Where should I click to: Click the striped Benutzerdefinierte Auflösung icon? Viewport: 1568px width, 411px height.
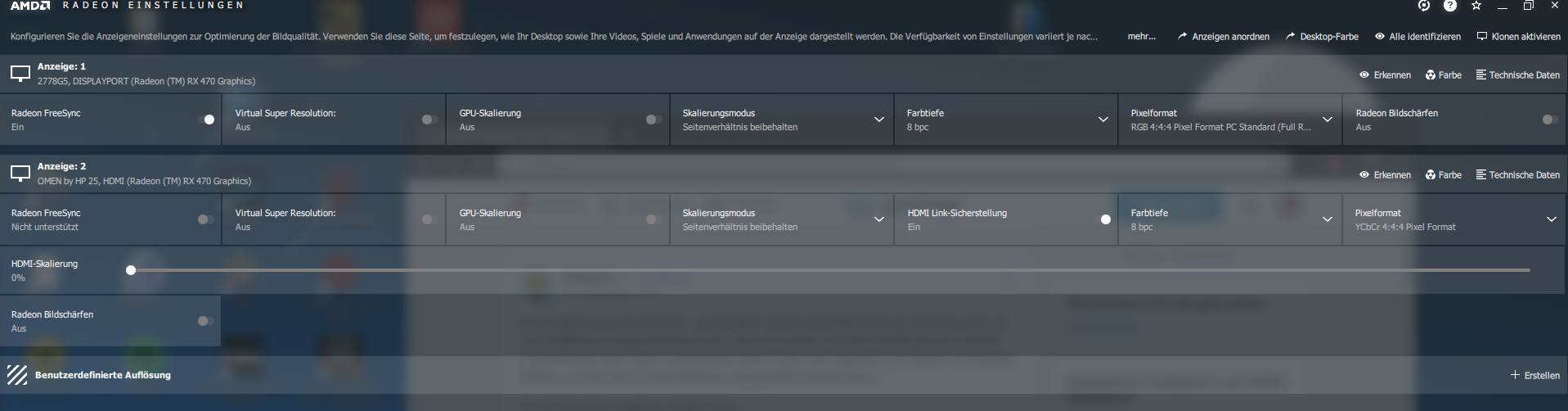(x=17, y=375)
